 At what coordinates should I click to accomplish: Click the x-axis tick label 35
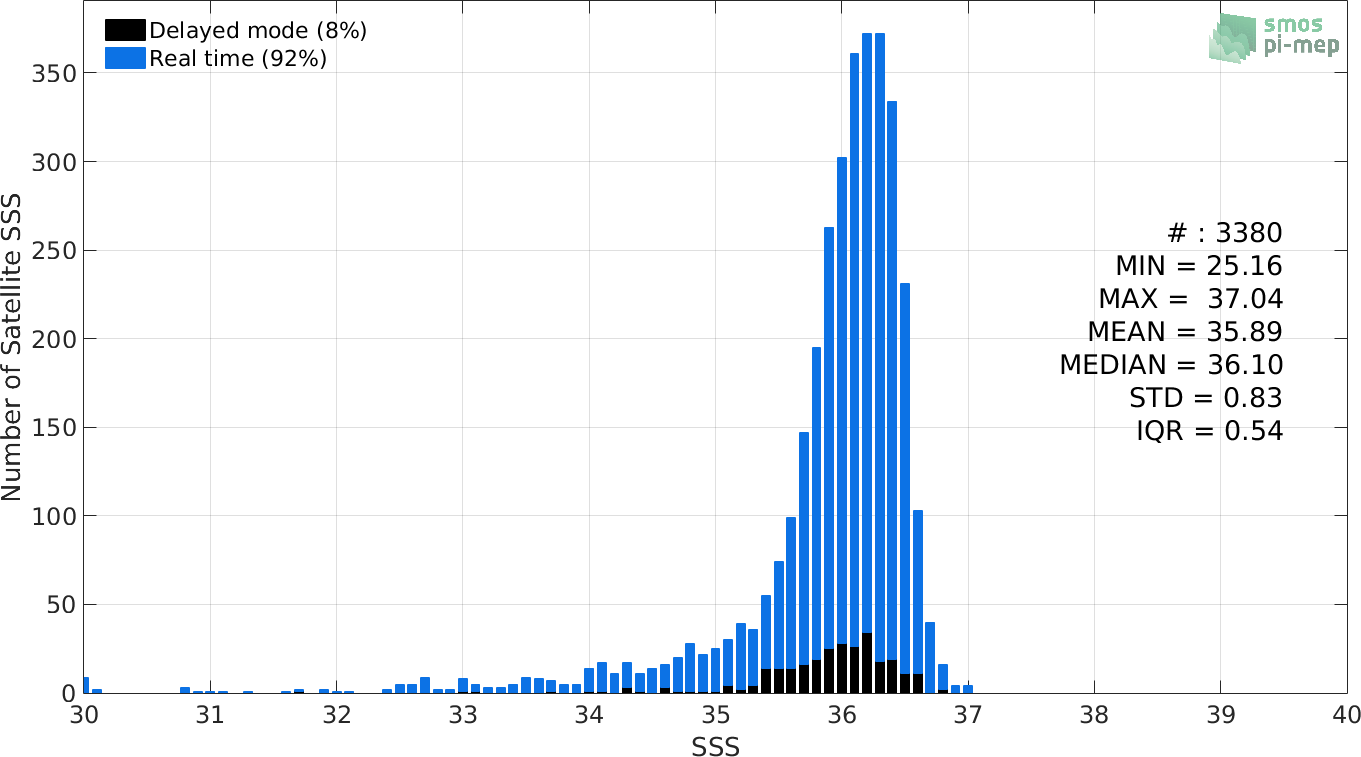coord(716,716)
